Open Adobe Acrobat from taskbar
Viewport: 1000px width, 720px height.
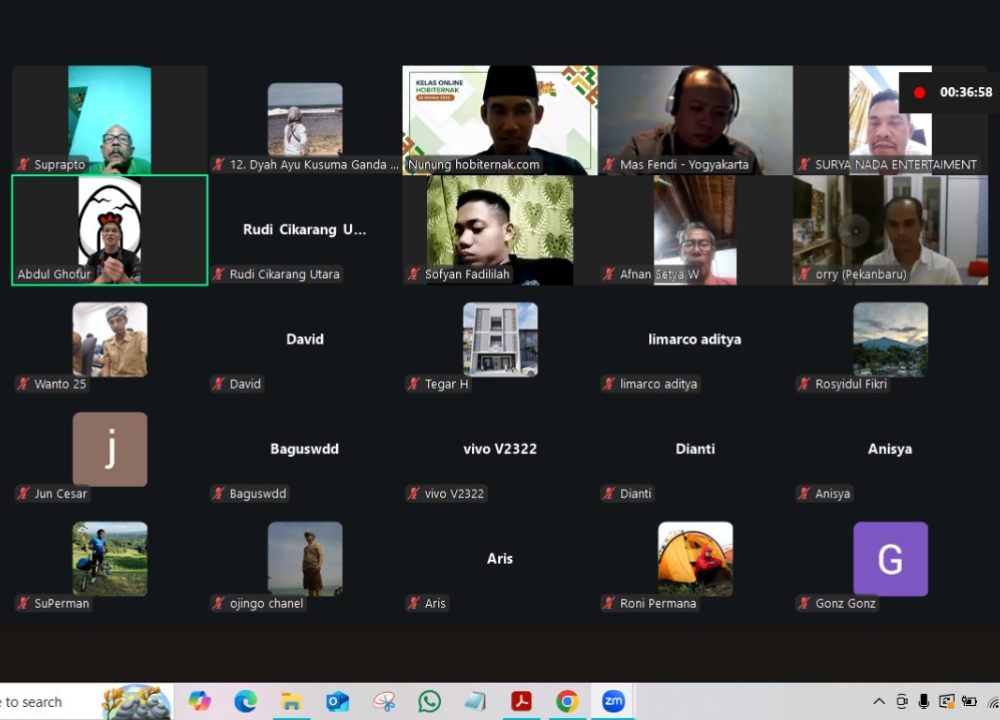pos(521,702)
